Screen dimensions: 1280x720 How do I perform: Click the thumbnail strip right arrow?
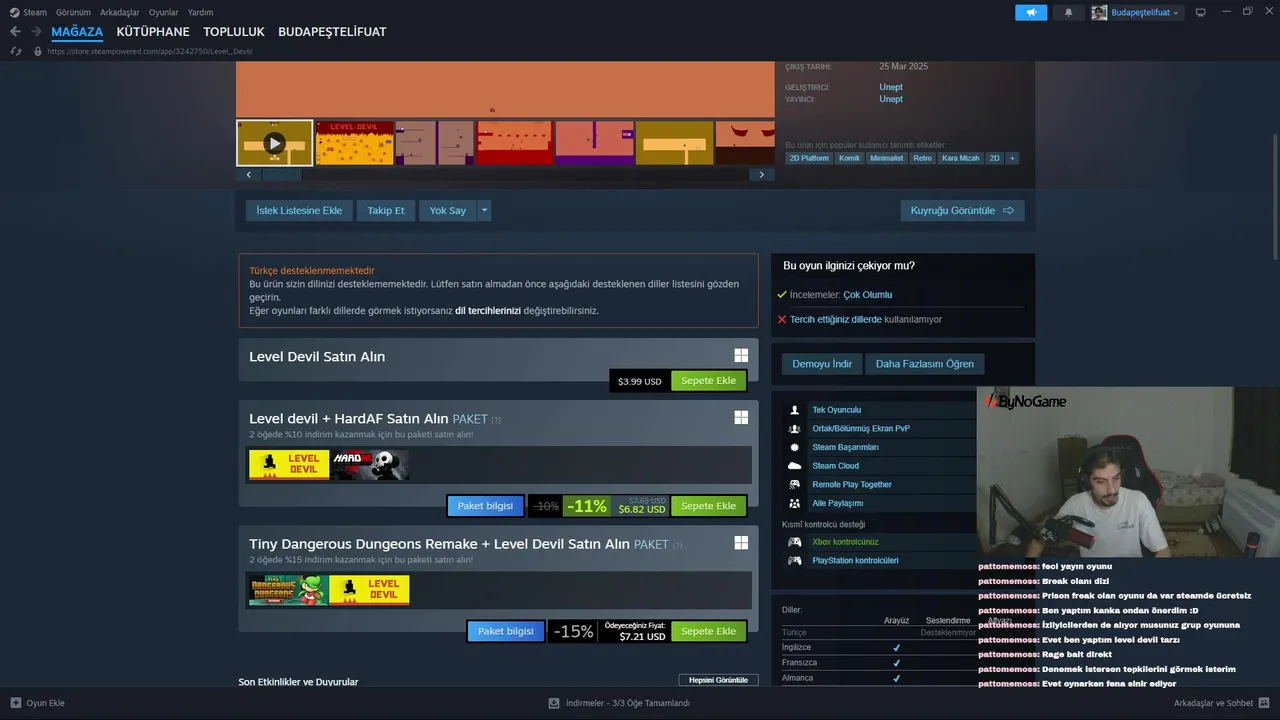[x=761, y=174]
